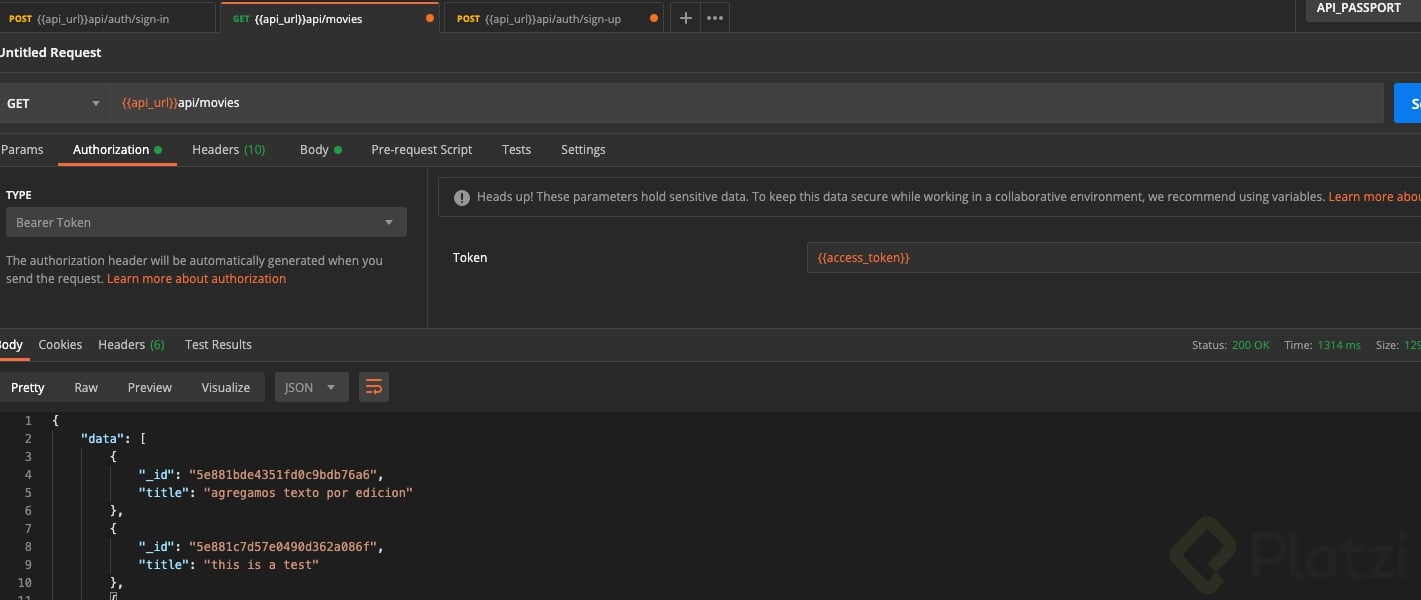1421x600 pixels.
Task: Open the GET method dropdown
Action: (x=55, y=103)
